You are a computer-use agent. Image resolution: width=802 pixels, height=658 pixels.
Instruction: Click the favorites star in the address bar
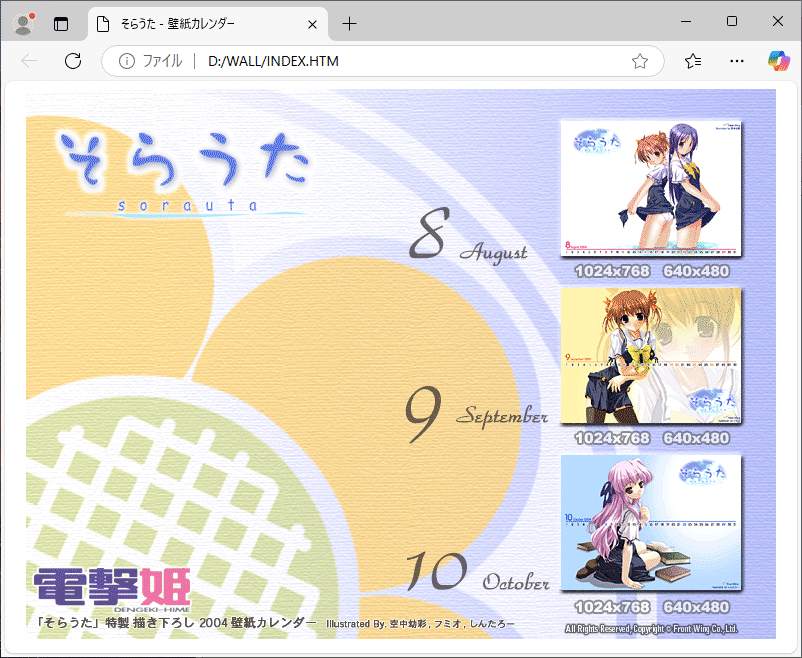(x=639, y=61)
